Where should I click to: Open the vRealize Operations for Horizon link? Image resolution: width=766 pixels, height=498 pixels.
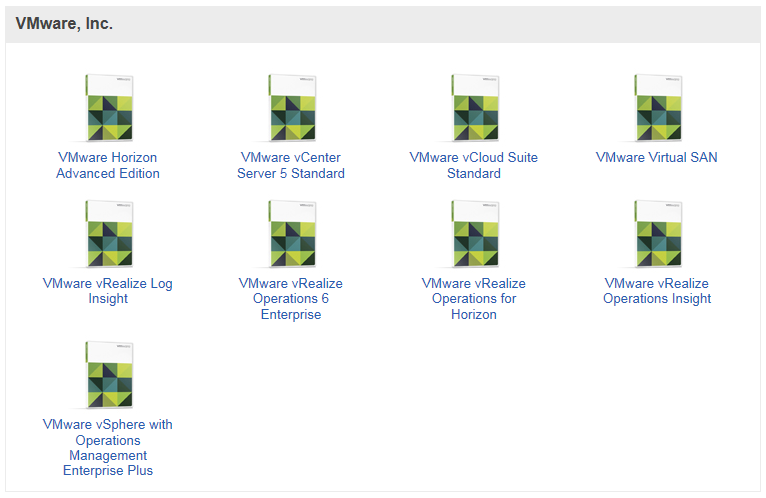pos(474,299)
